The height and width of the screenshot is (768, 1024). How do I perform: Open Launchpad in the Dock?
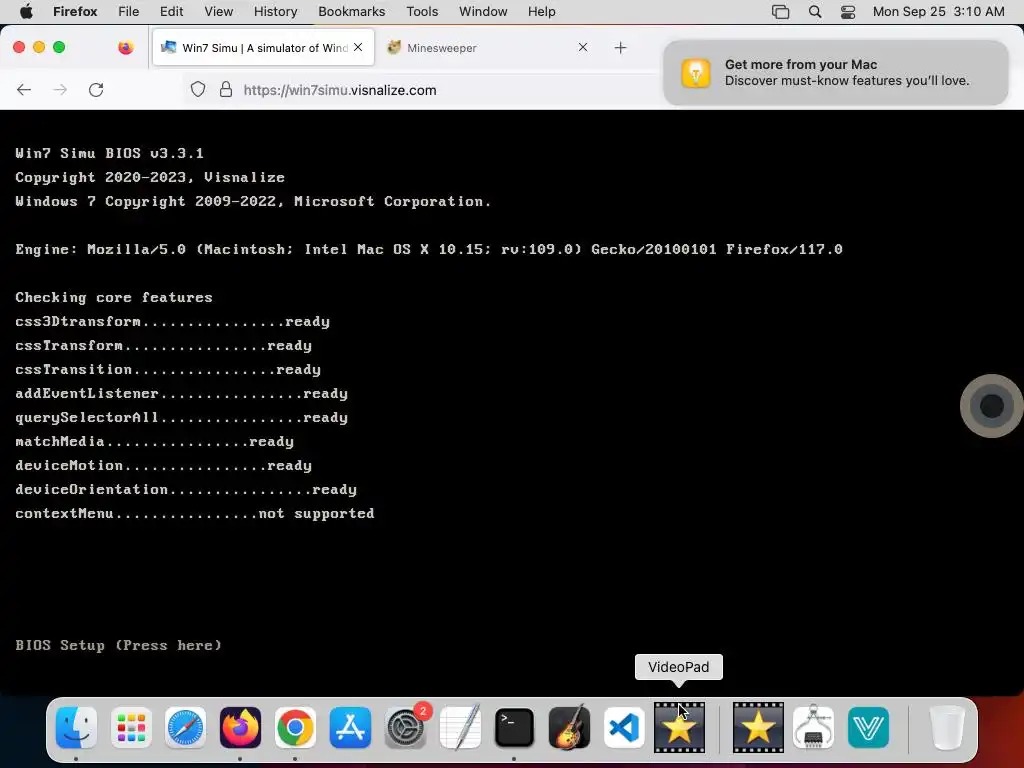(x=131, y=727)
